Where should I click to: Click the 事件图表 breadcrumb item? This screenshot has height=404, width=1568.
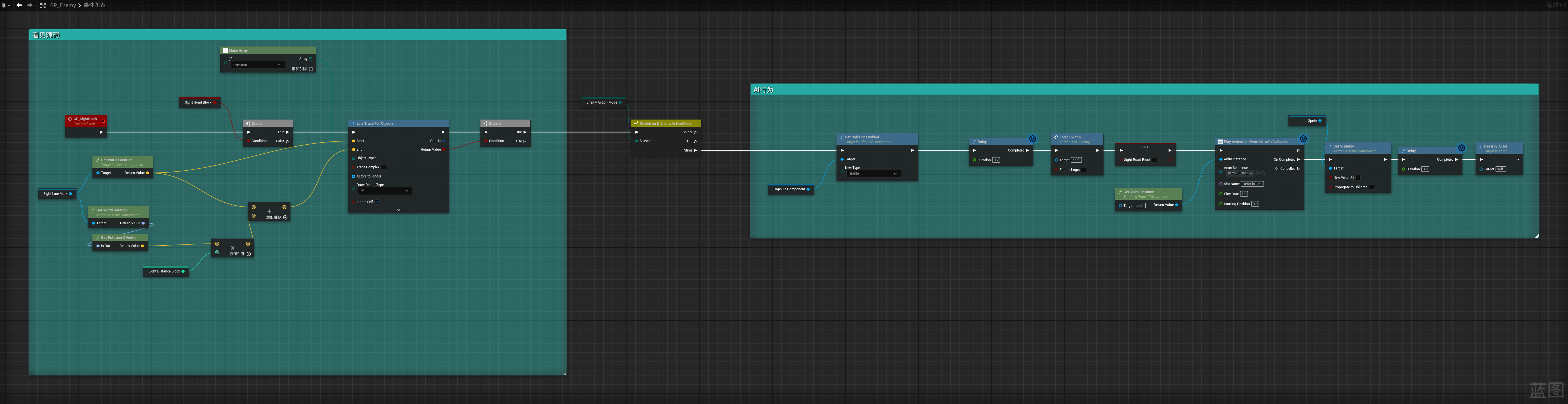pos(94,5)
